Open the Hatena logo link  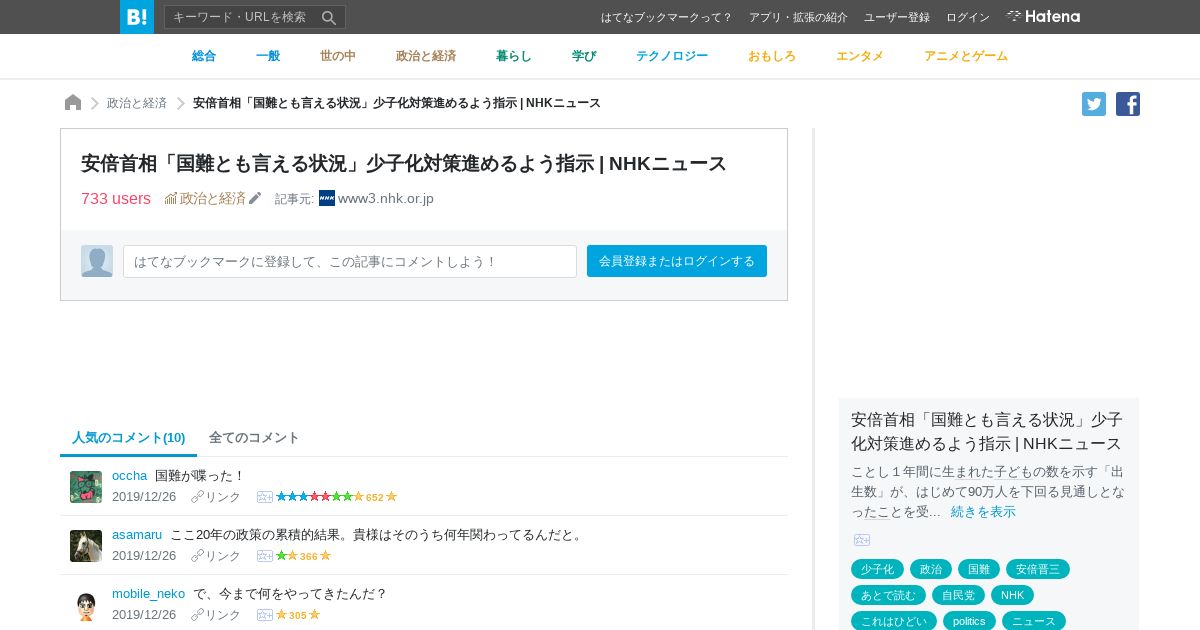(x=1043, y=17)
